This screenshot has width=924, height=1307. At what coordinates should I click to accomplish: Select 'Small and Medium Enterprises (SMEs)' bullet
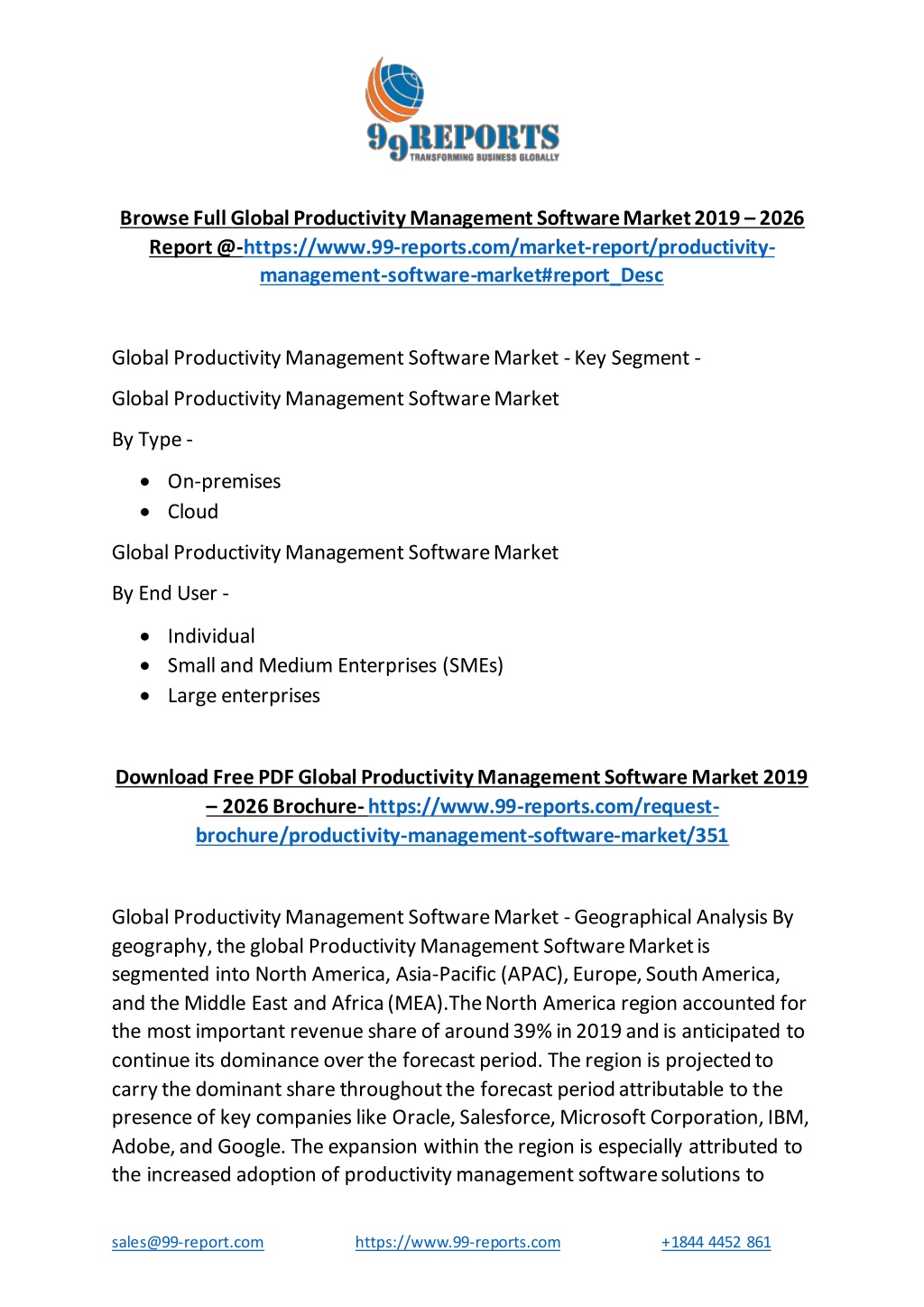336,666
